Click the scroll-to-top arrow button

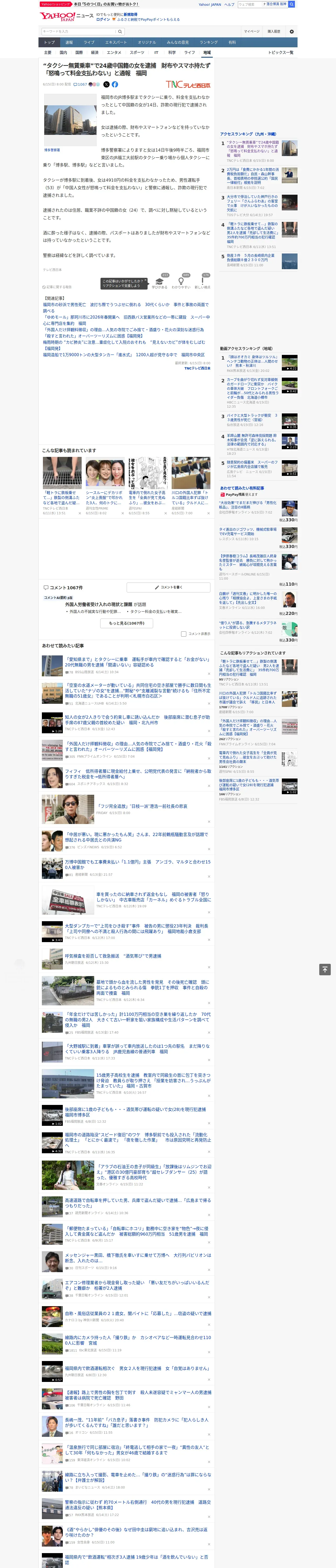pos(325,969)
